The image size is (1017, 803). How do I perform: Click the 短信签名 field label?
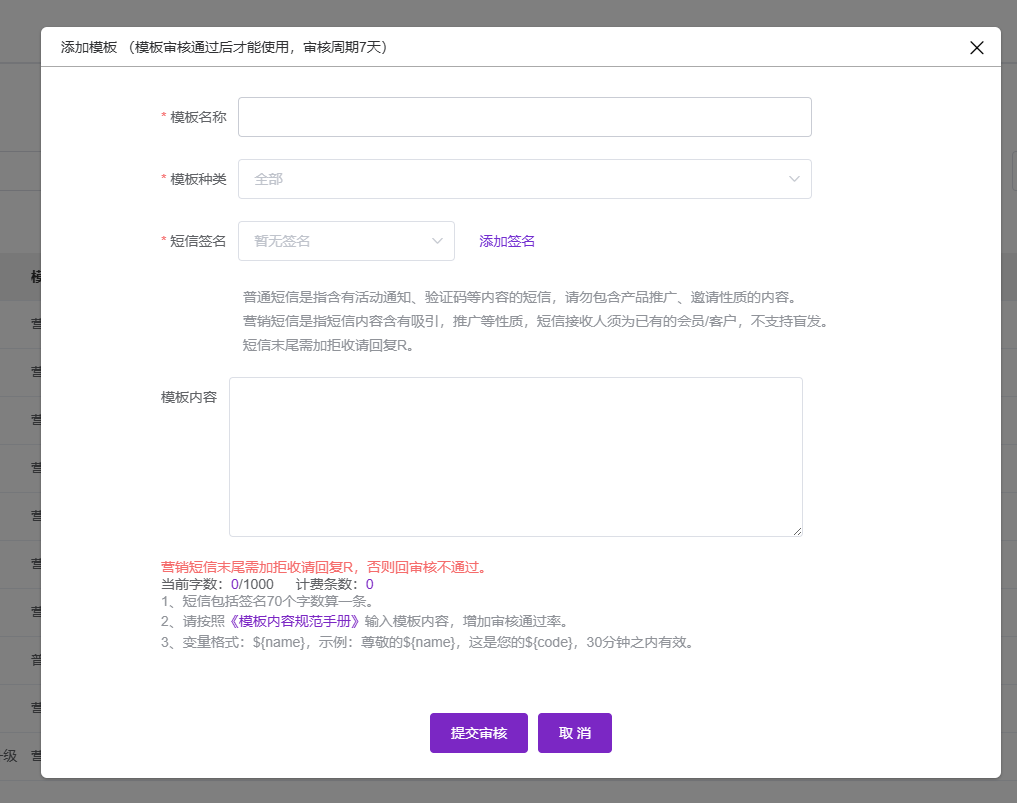[198, 241]
